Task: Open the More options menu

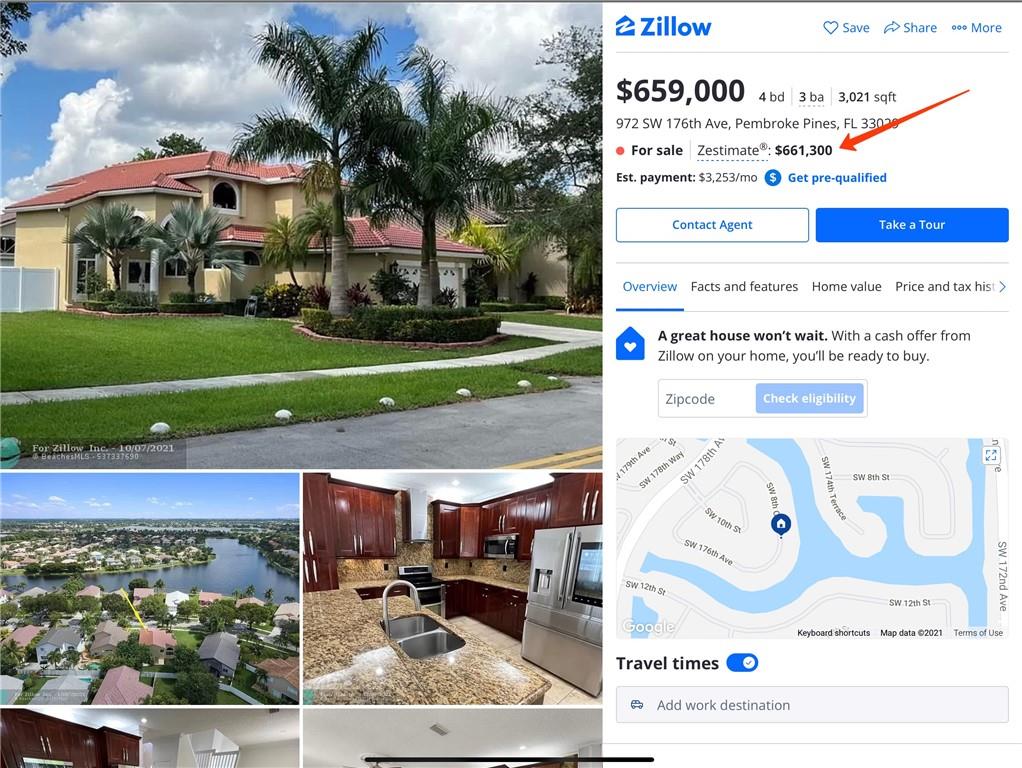Action: click(976, 27)
